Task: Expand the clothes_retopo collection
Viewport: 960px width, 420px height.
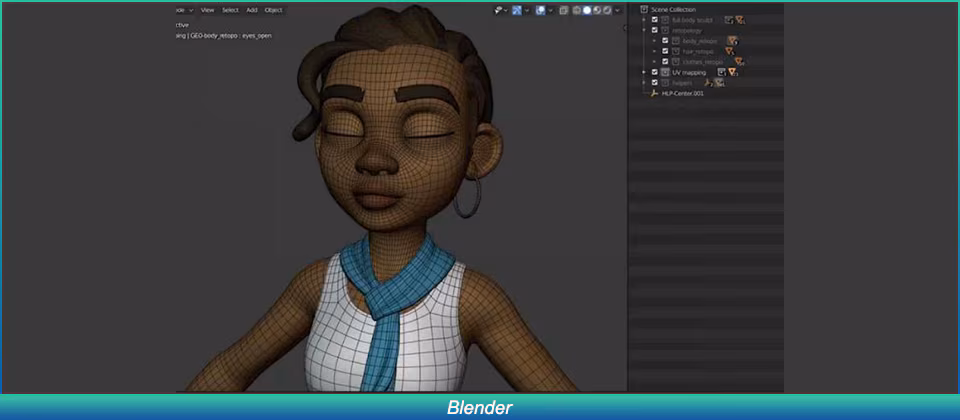Action: pos(654,61)
